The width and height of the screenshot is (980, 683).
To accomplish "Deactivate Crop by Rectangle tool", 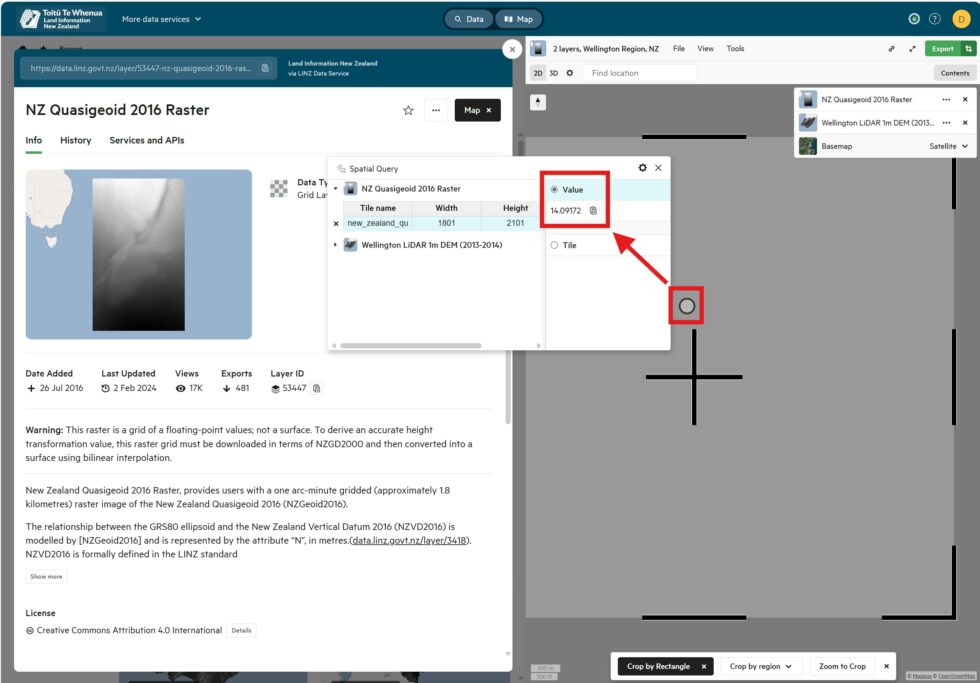I will click(704, 666).
